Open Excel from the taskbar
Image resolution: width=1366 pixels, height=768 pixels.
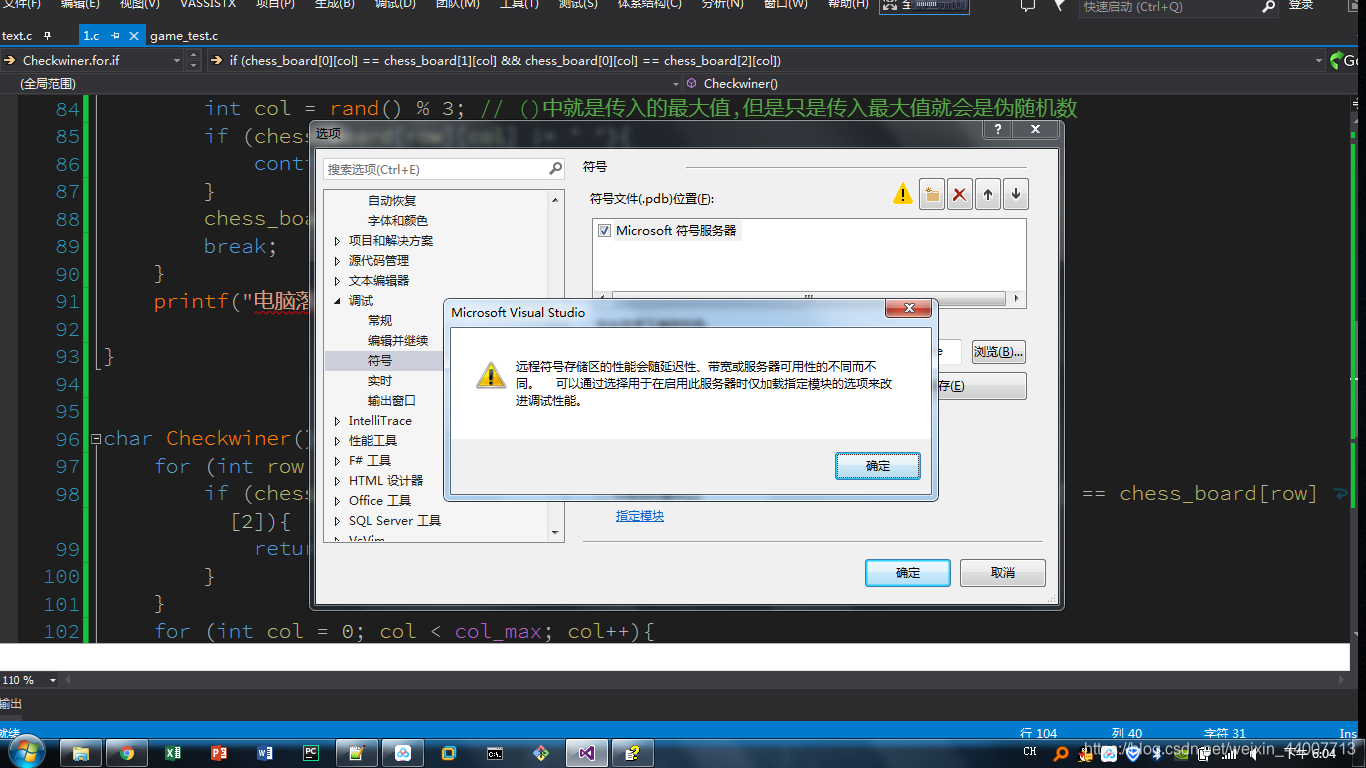[173, 753]
